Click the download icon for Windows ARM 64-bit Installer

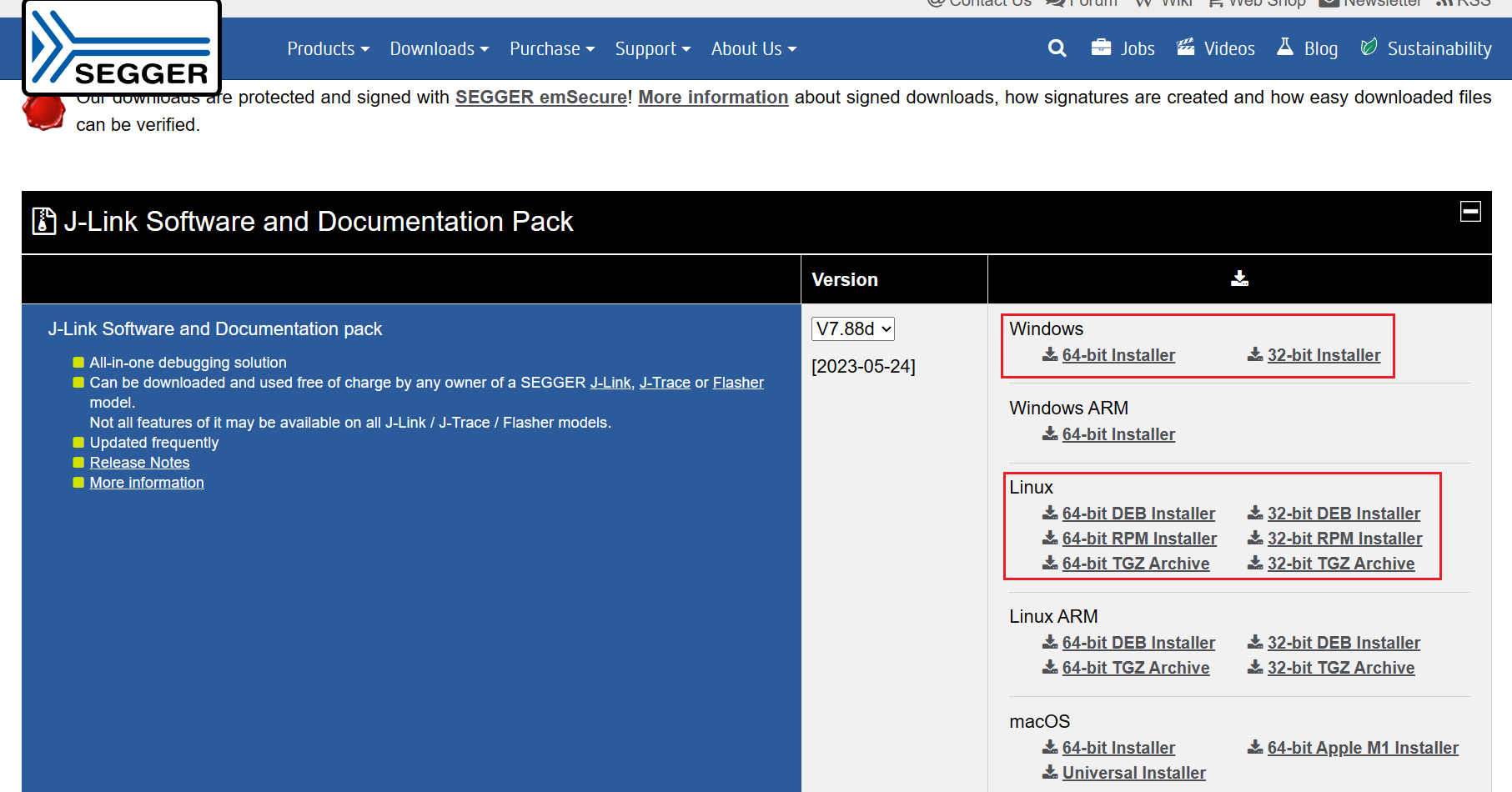(x=1050, y=434)
